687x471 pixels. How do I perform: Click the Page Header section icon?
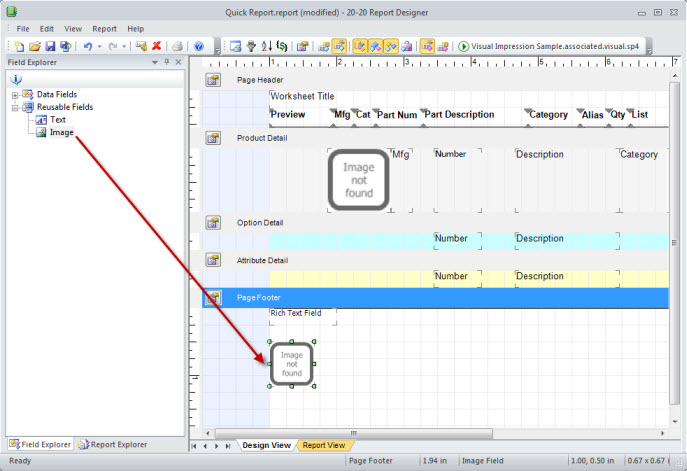tap(213, 80)
